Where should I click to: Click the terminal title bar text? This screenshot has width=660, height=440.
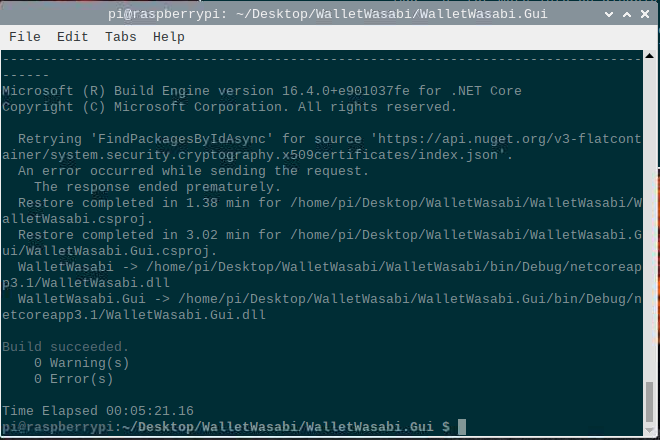pos(328,14)
